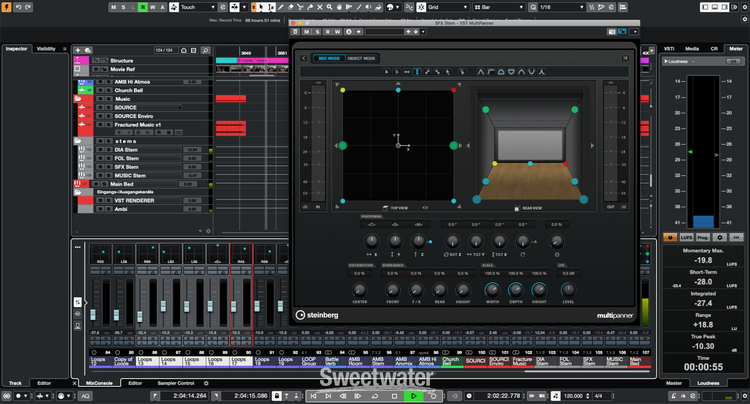Click the Cycle loop transport button
The width and height of the screenshot is (750, 404).
coord(375,396)
